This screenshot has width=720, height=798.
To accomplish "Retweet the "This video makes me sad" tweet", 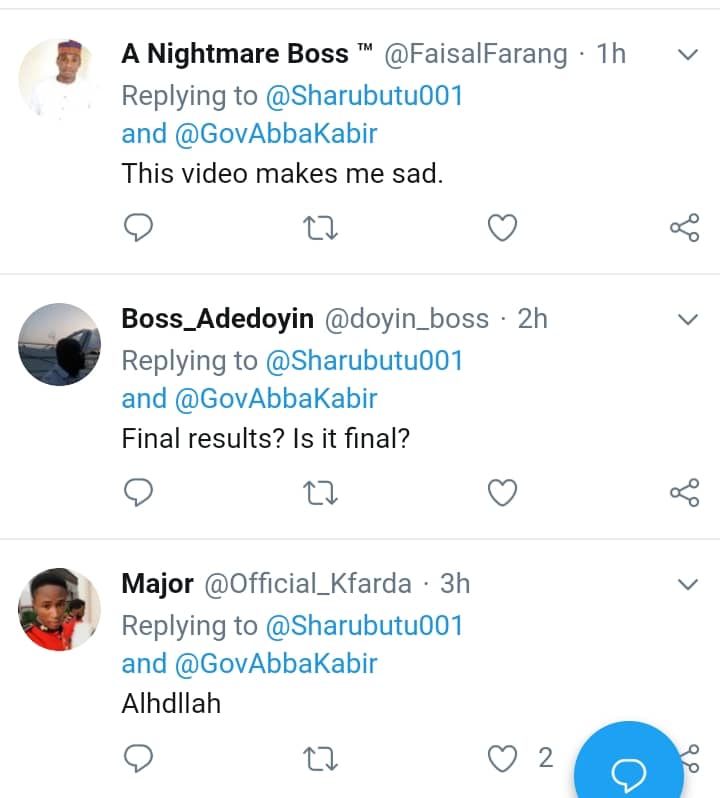I will tap(320, 229).
